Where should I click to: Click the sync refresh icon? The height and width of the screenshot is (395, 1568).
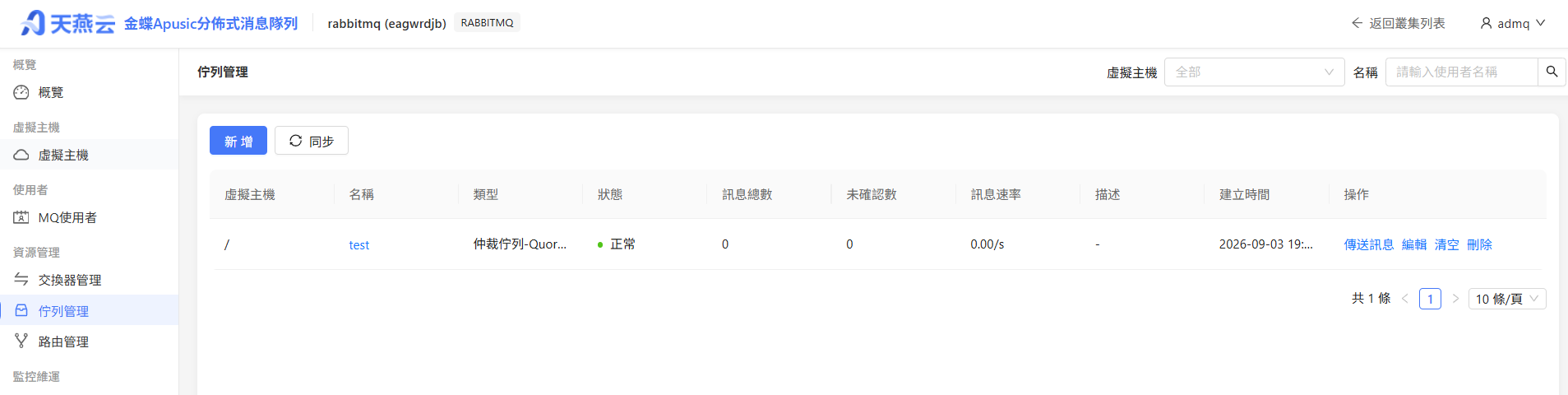click(296, 141)
